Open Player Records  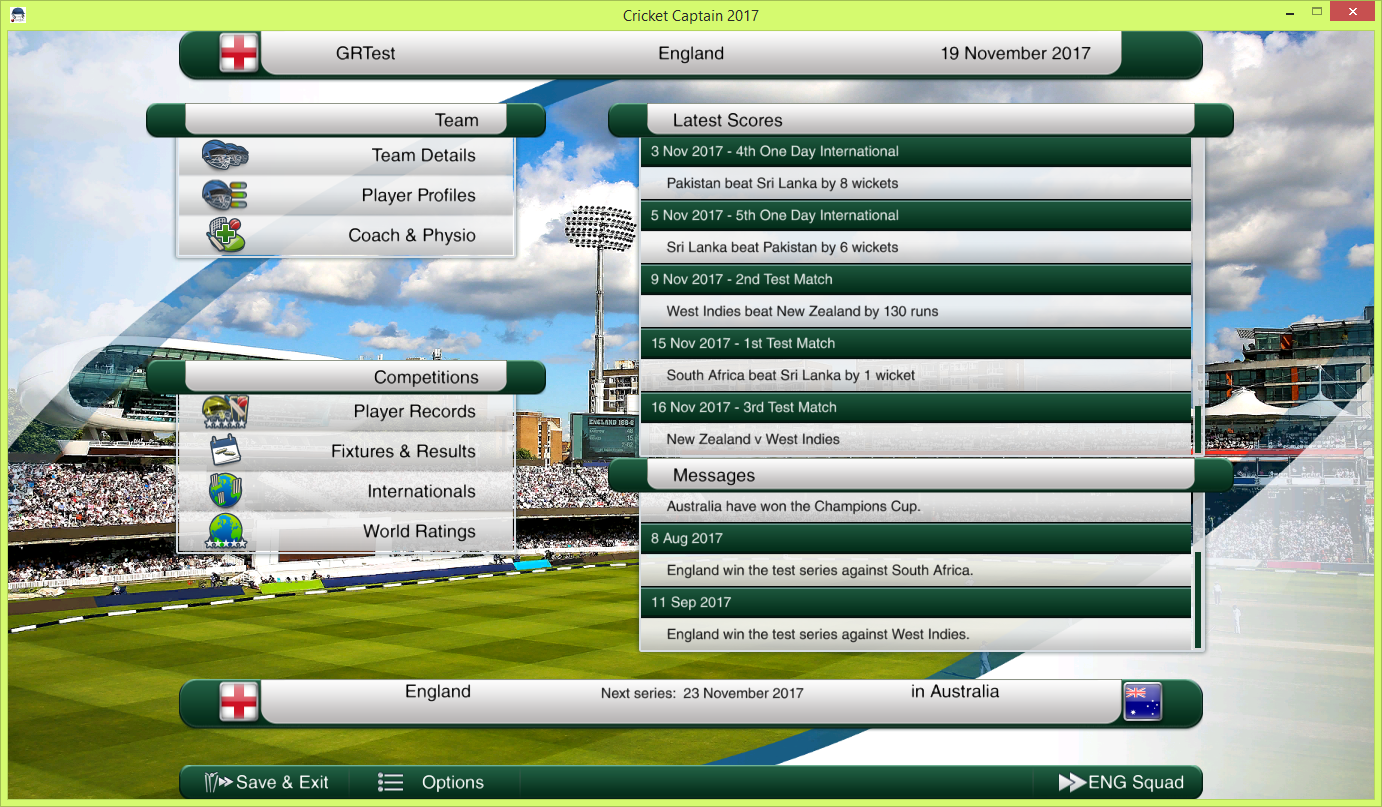(x=346, y=411)
